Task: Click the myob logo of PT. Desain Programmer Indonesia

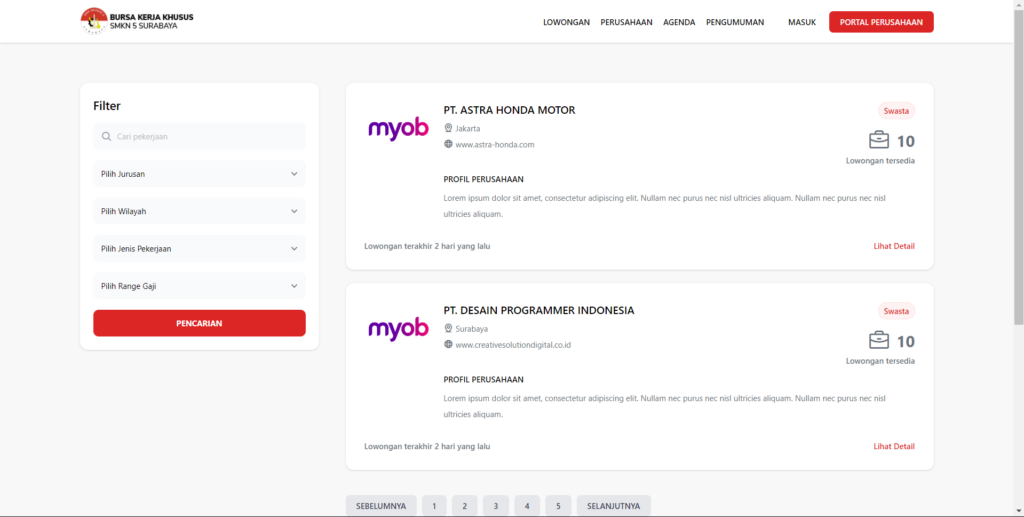Action: pos(398,329)
